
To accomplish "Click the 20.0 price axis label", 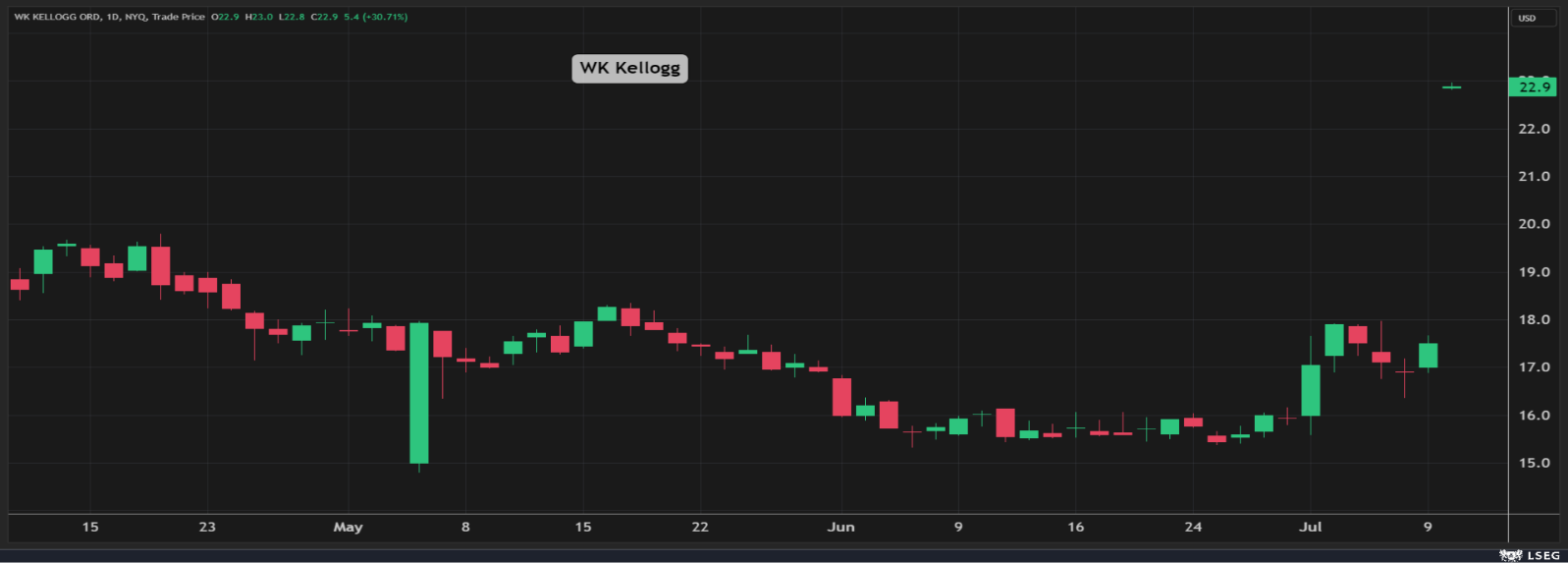I will pos(1534,224).
